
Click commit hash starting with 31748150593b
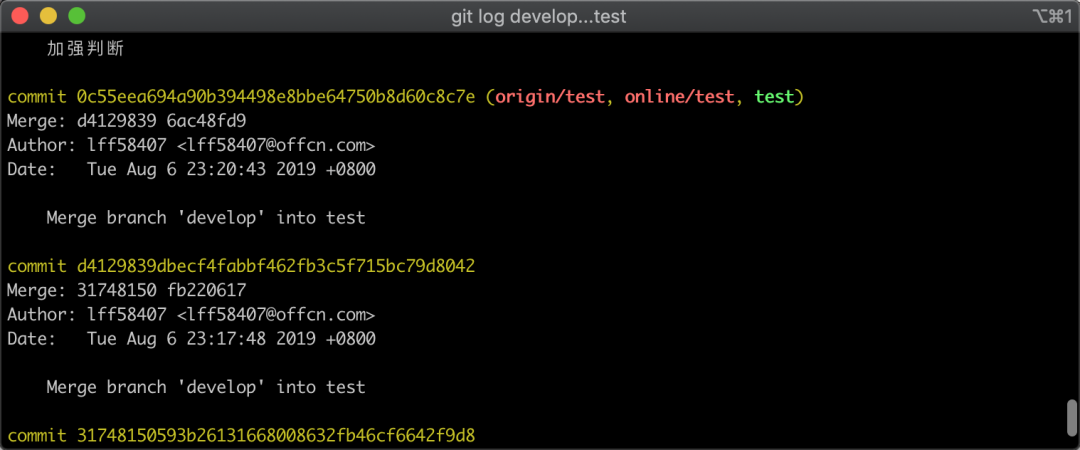[275, 436]
